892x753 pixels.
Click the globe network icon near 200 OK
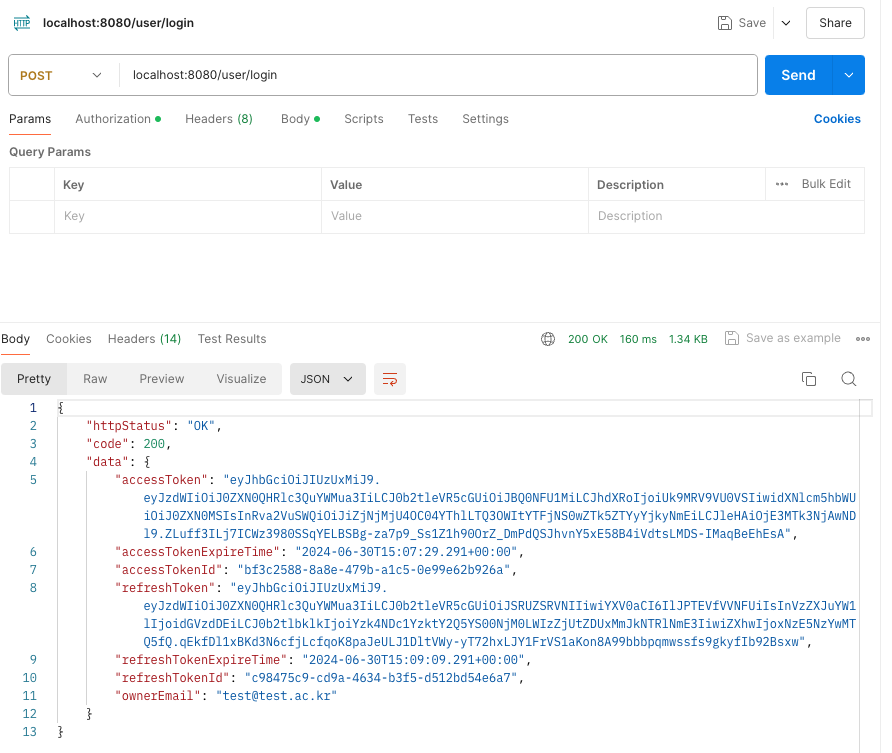[548, 339]
